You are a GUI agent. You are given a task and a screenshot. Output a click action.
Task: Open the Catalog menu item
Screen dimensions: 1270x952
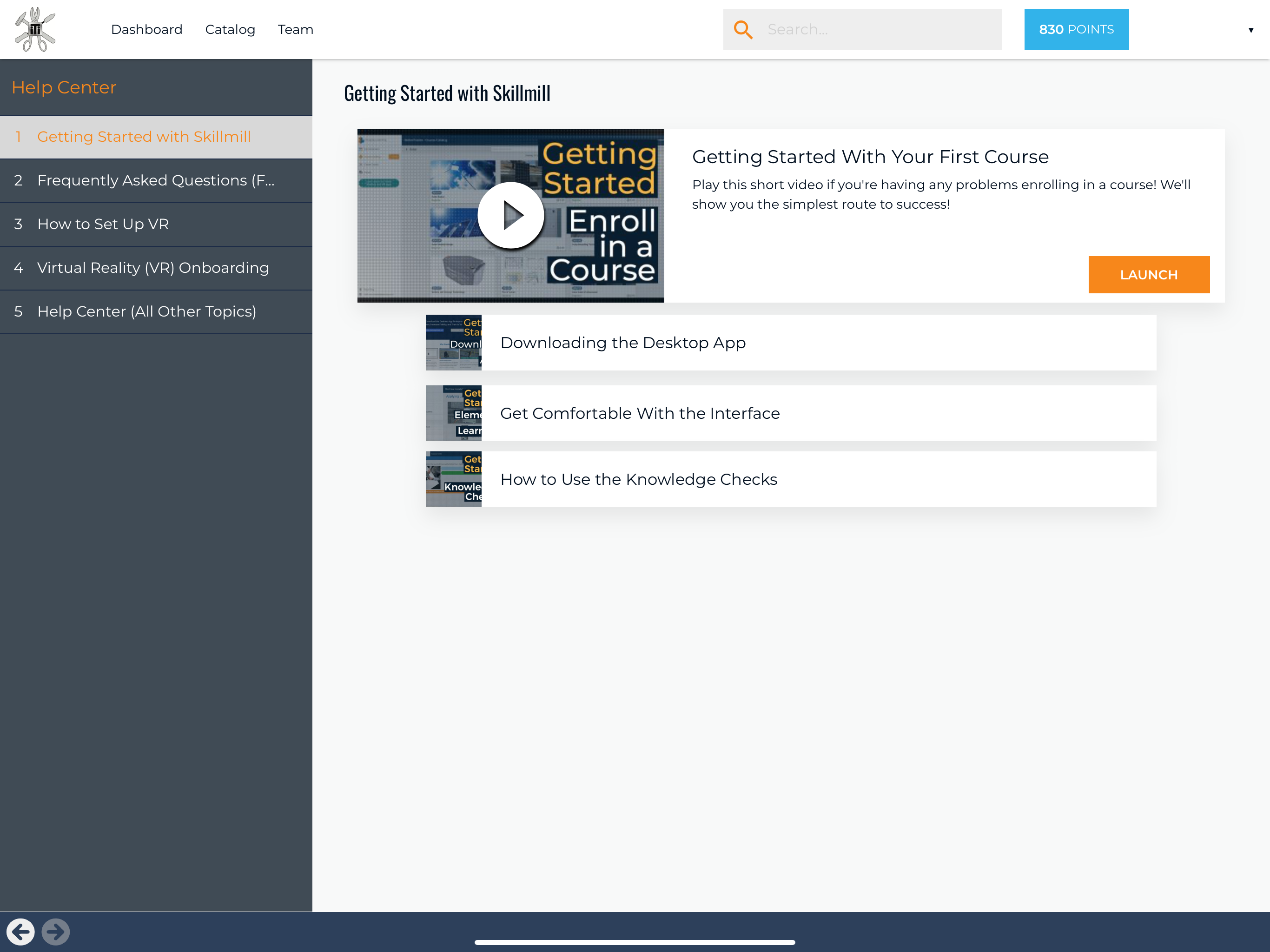tap(230, 29)
